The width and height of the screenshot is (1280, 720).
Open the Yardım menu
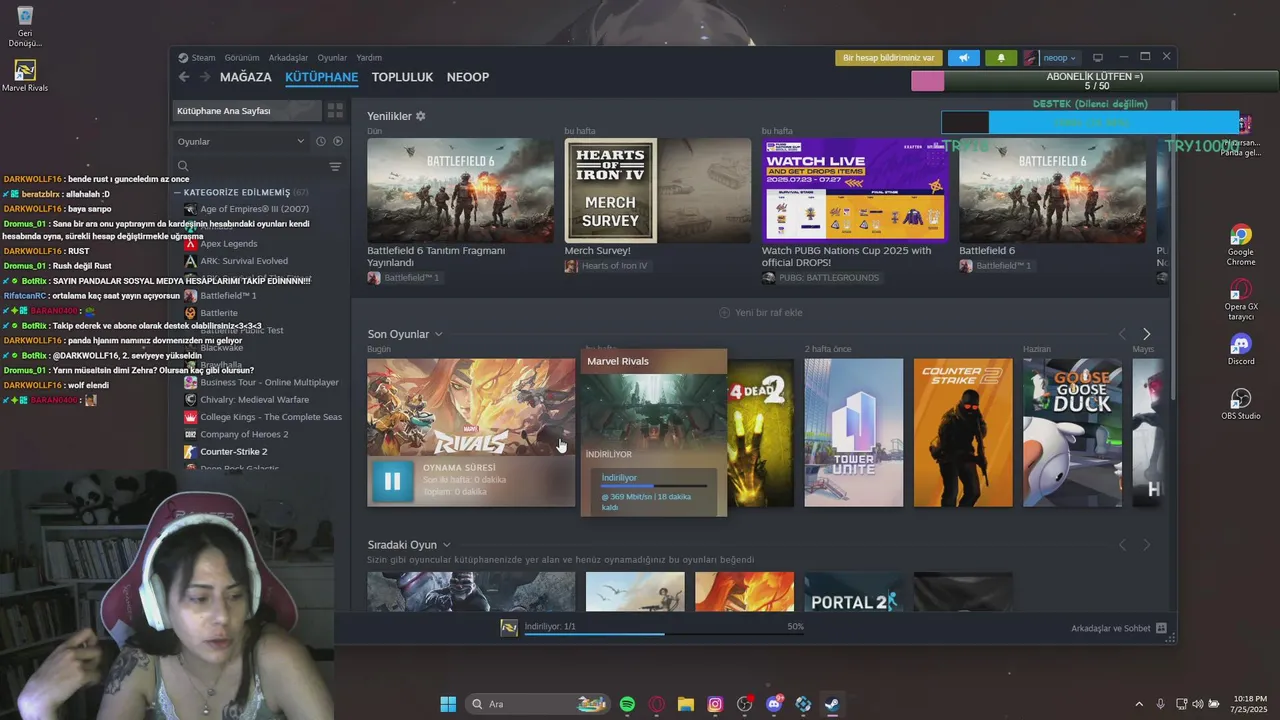369,58
